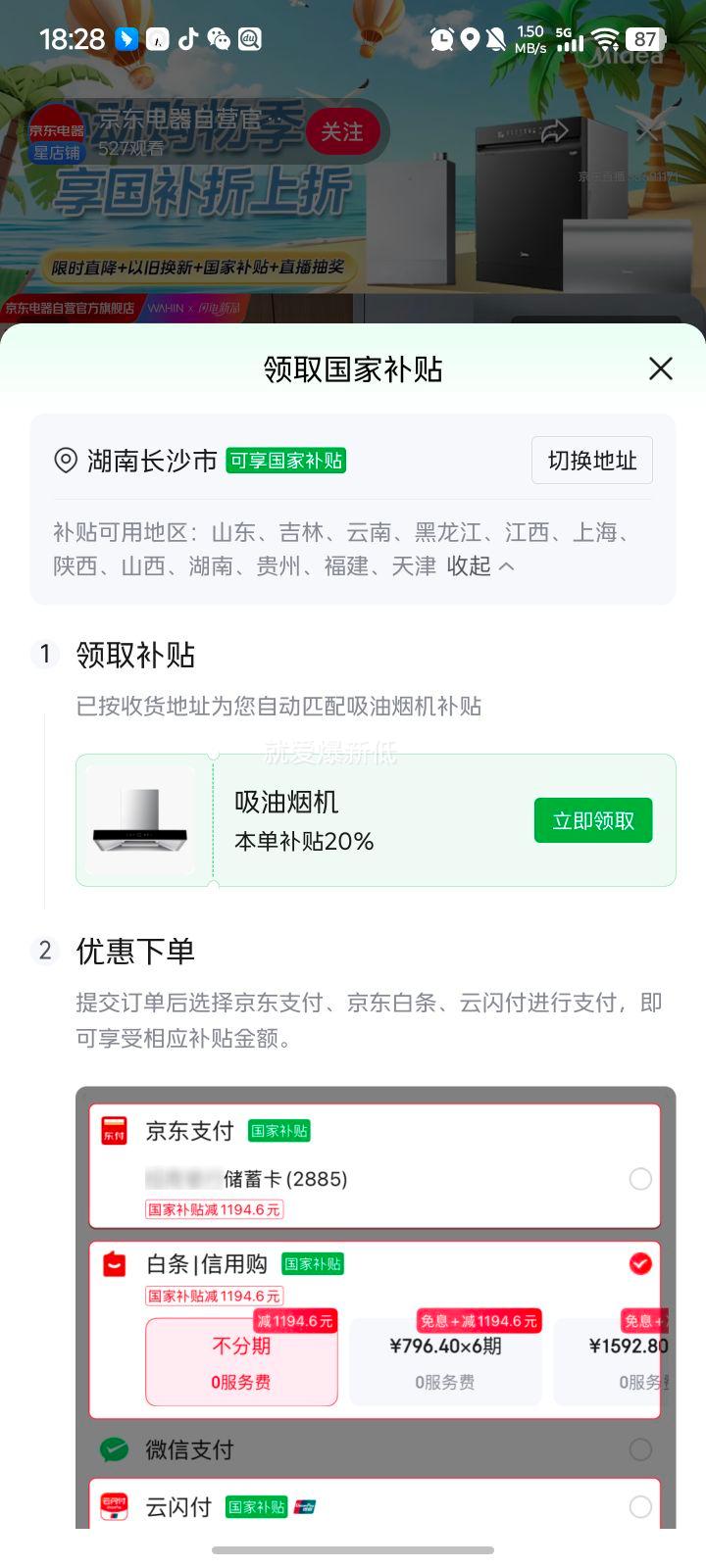Image resolution: width=706 pixels, height=1568 pixels.
Task: Collapse subsidy regions list via 收起
Action: (480, 565)
